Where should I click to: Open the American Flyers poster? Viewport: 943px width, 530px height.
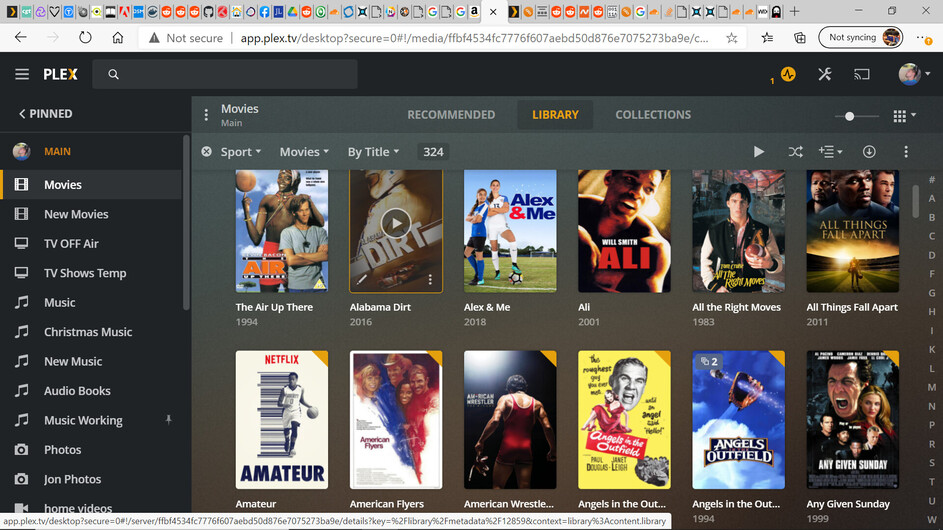click(x=396, y=420)
